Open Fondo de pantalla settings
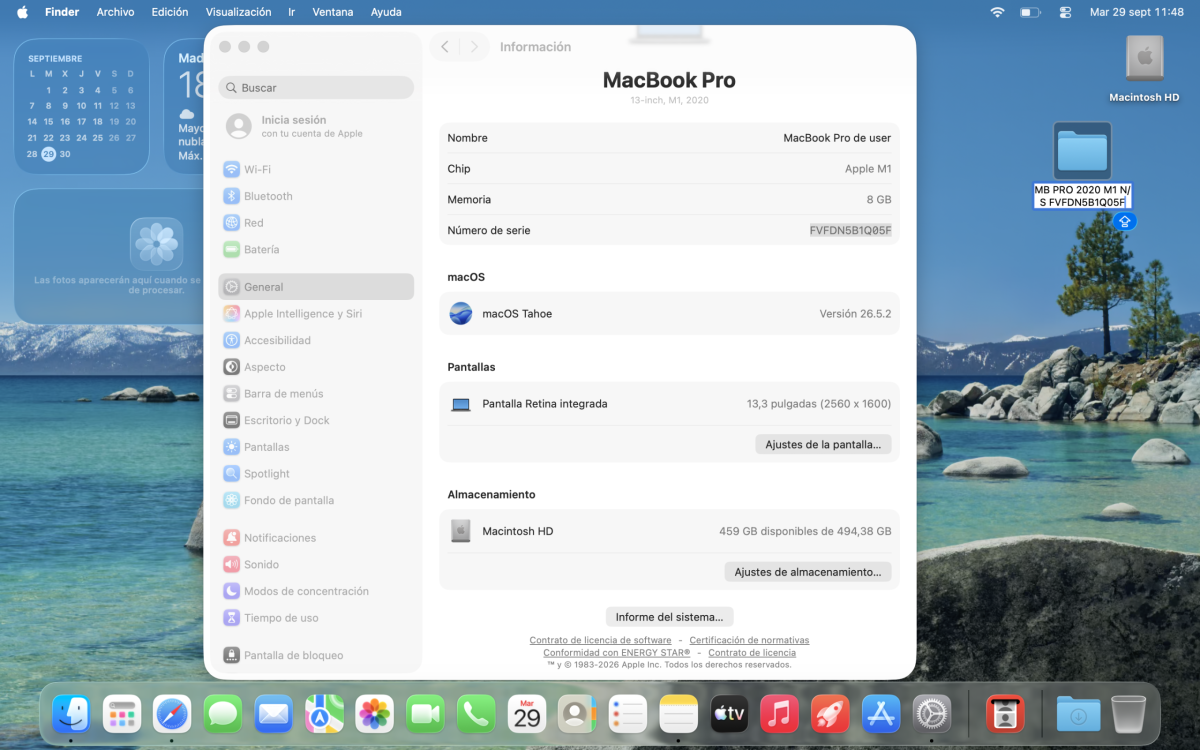 coord(316,501)
